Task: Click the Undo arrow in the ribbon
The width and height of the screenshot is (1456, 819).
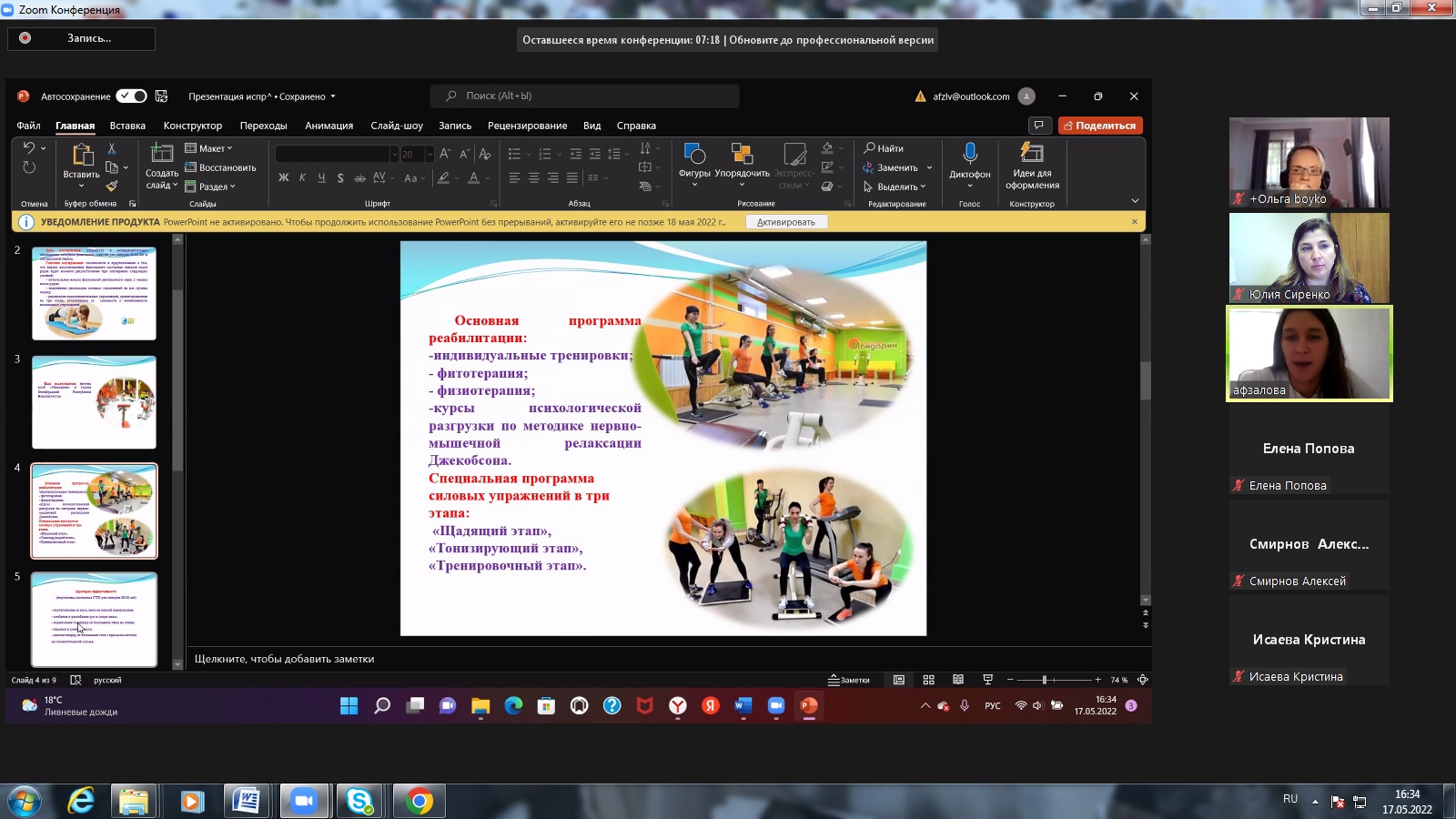Action: point(29,148)
